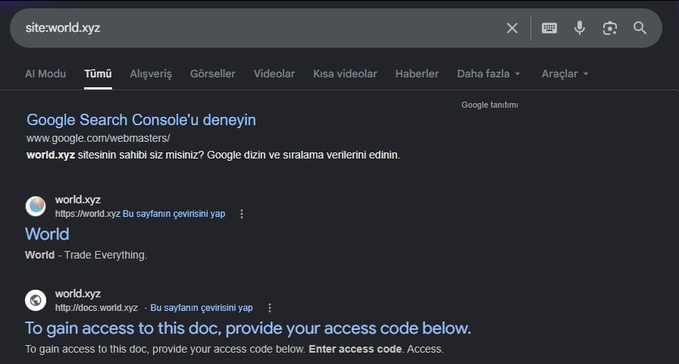
Task: Click the https://world.xyz URL text
Action: tap(87, 214)
